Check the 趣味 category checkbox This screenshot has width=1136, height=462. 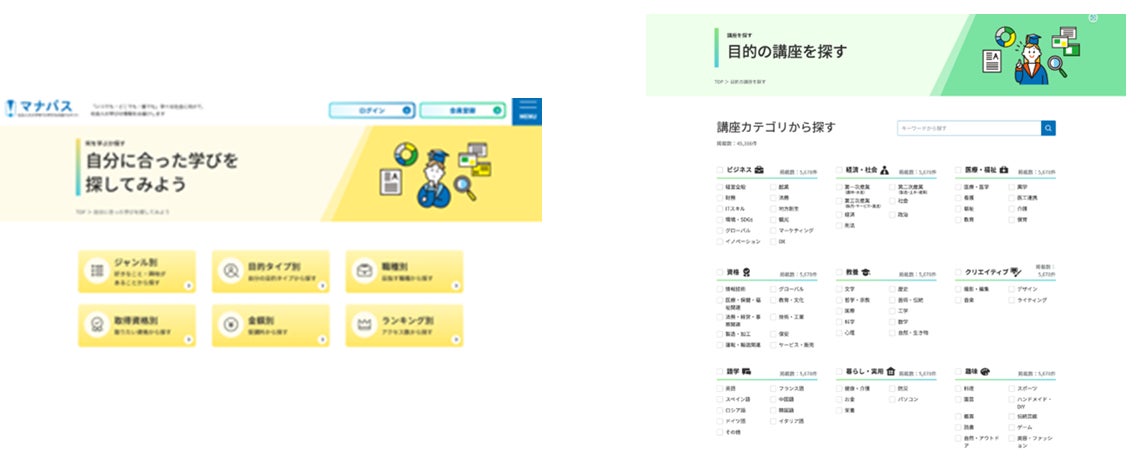point(958,371)
